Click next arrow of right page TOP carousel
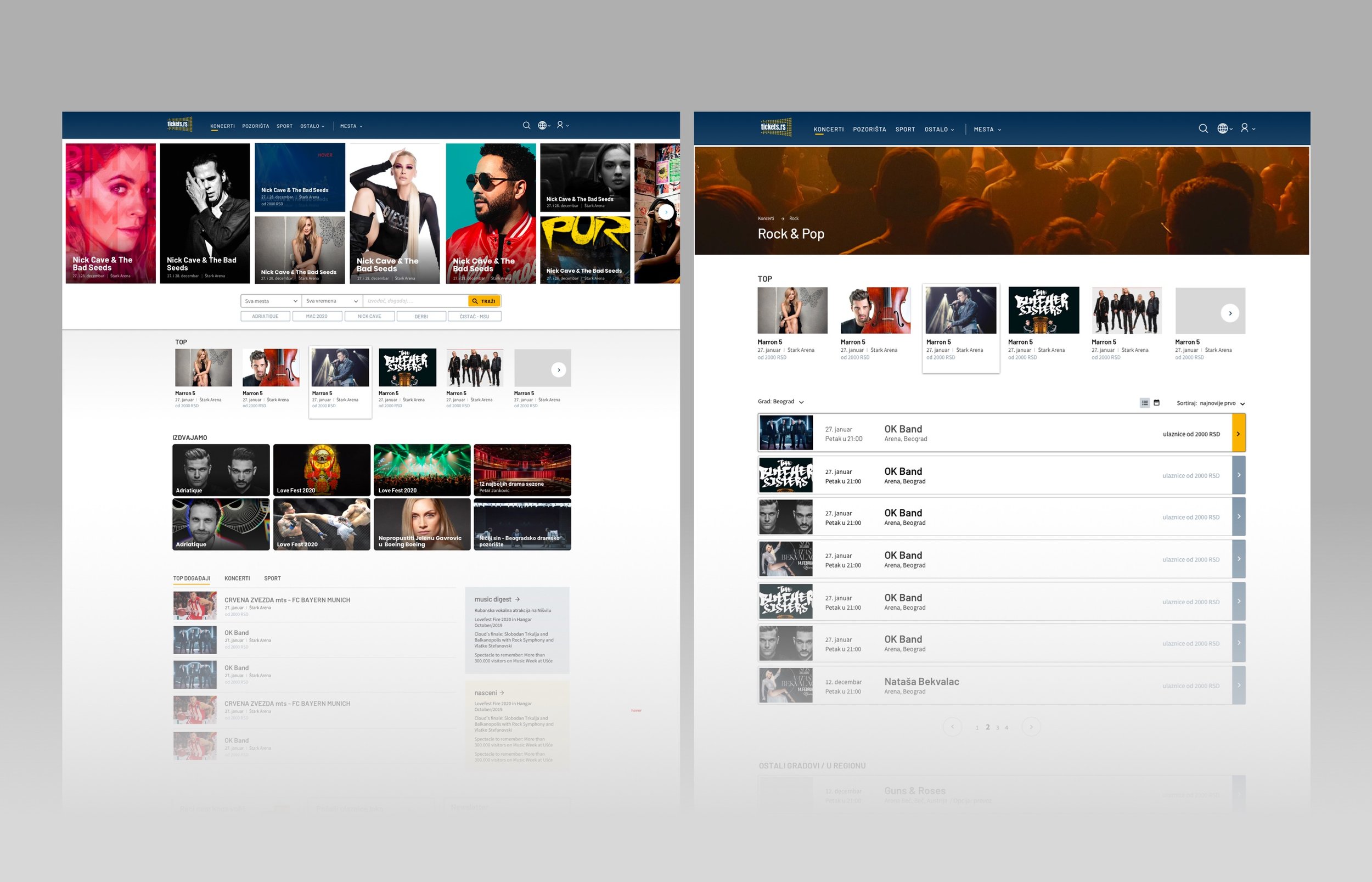The height and width of the screenshot is (882, 1372). point(1230,313)
